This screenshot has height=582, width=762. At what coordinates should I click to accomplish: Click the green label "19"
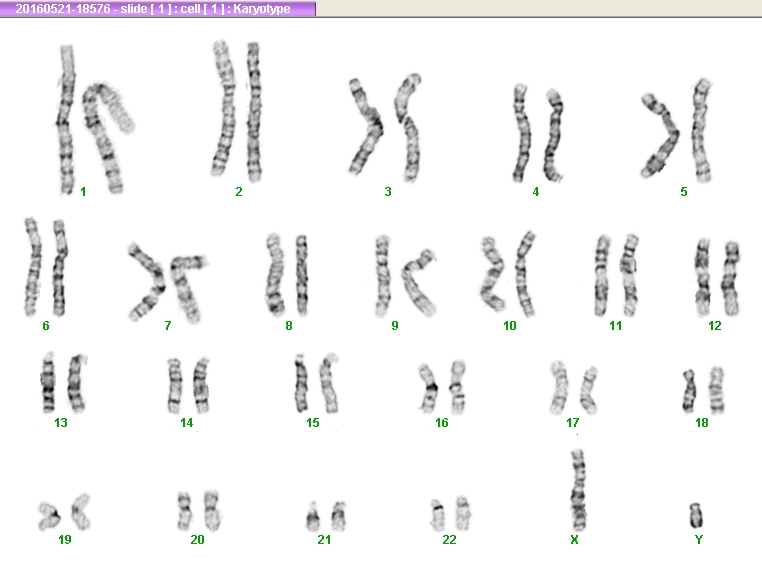(65, 539)
